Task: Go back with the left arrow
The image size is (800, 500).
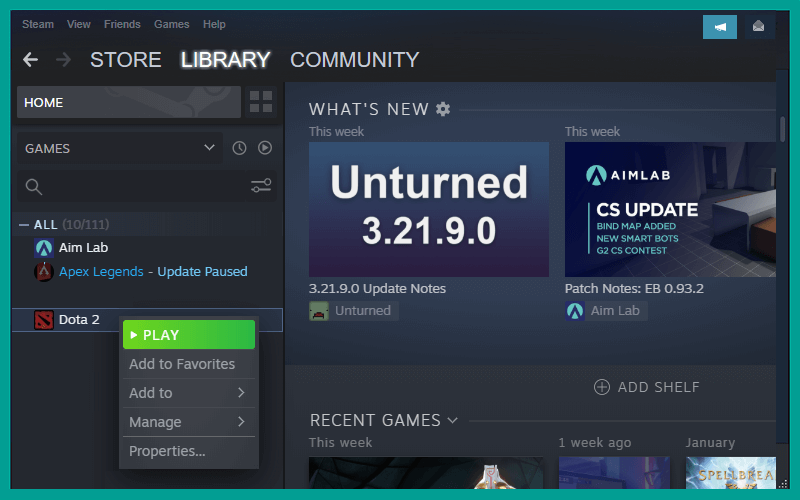Action: 31,60
